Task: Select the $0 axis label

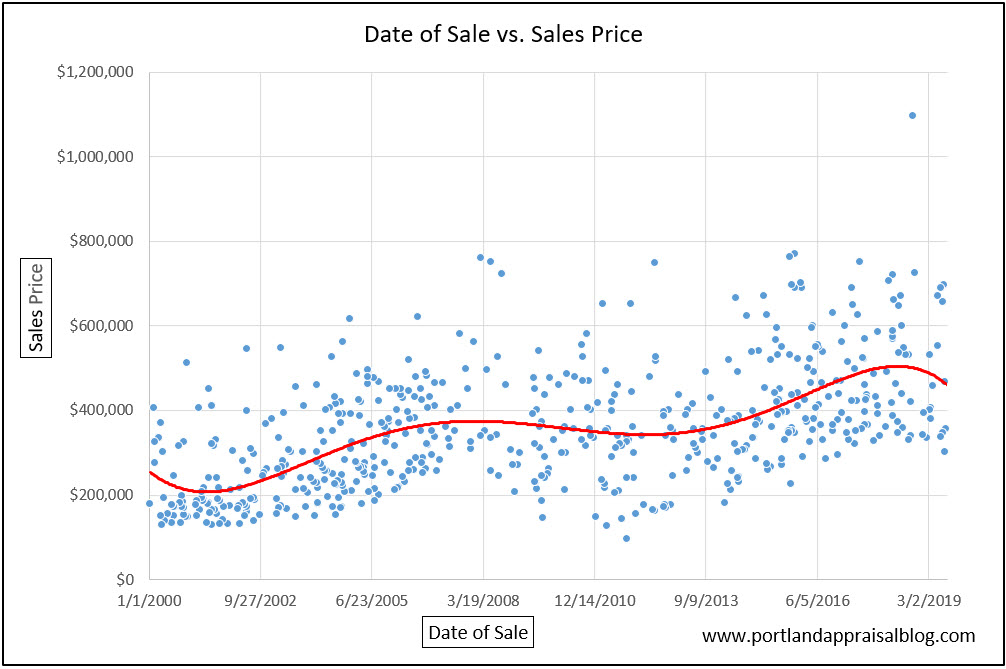Action: (x=126, y=579)
